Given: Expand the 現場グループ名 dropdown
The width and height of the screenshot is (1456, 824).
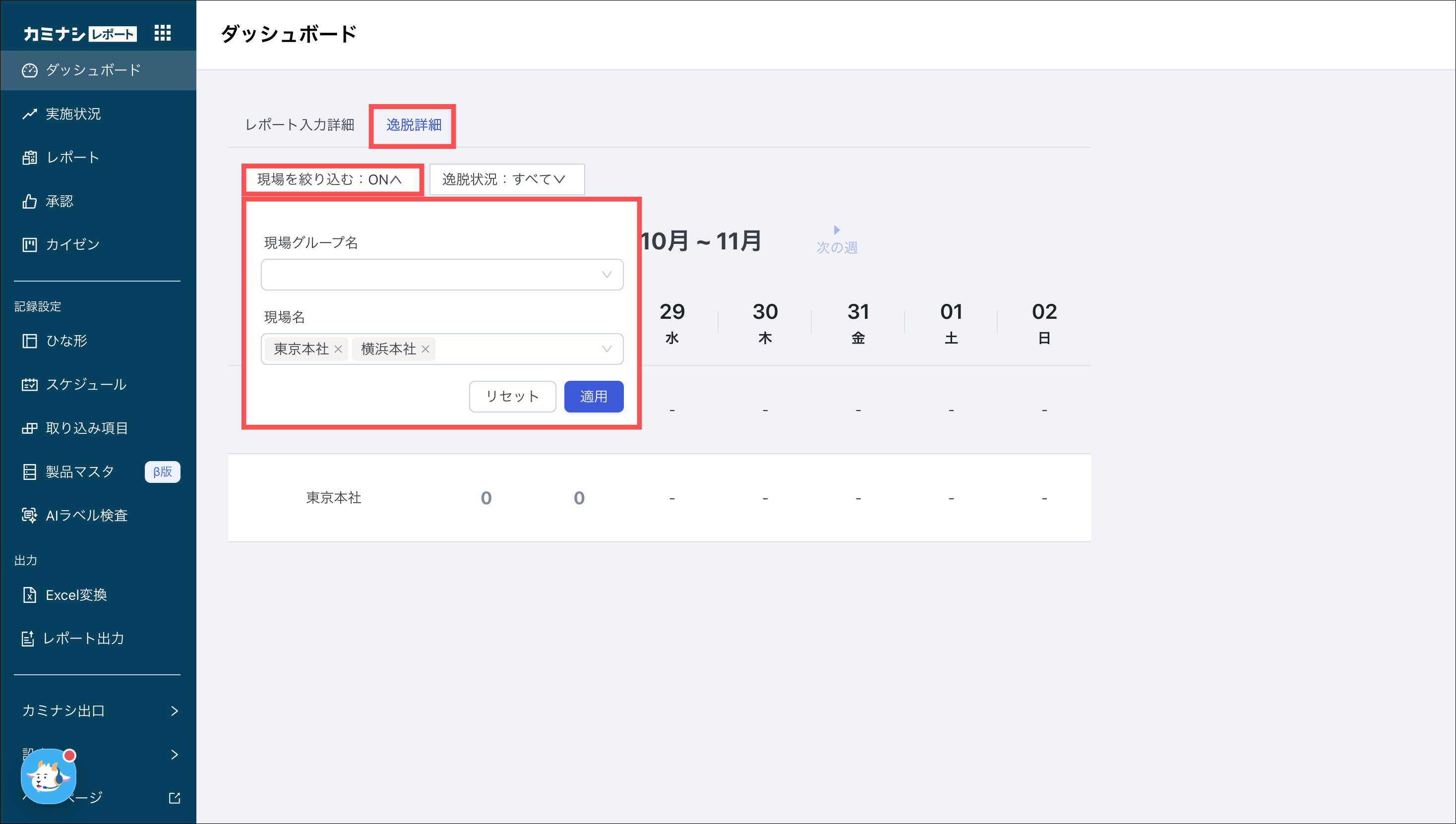Looking at the screenshot, I should pyautogui.click(x=442, y=275).
